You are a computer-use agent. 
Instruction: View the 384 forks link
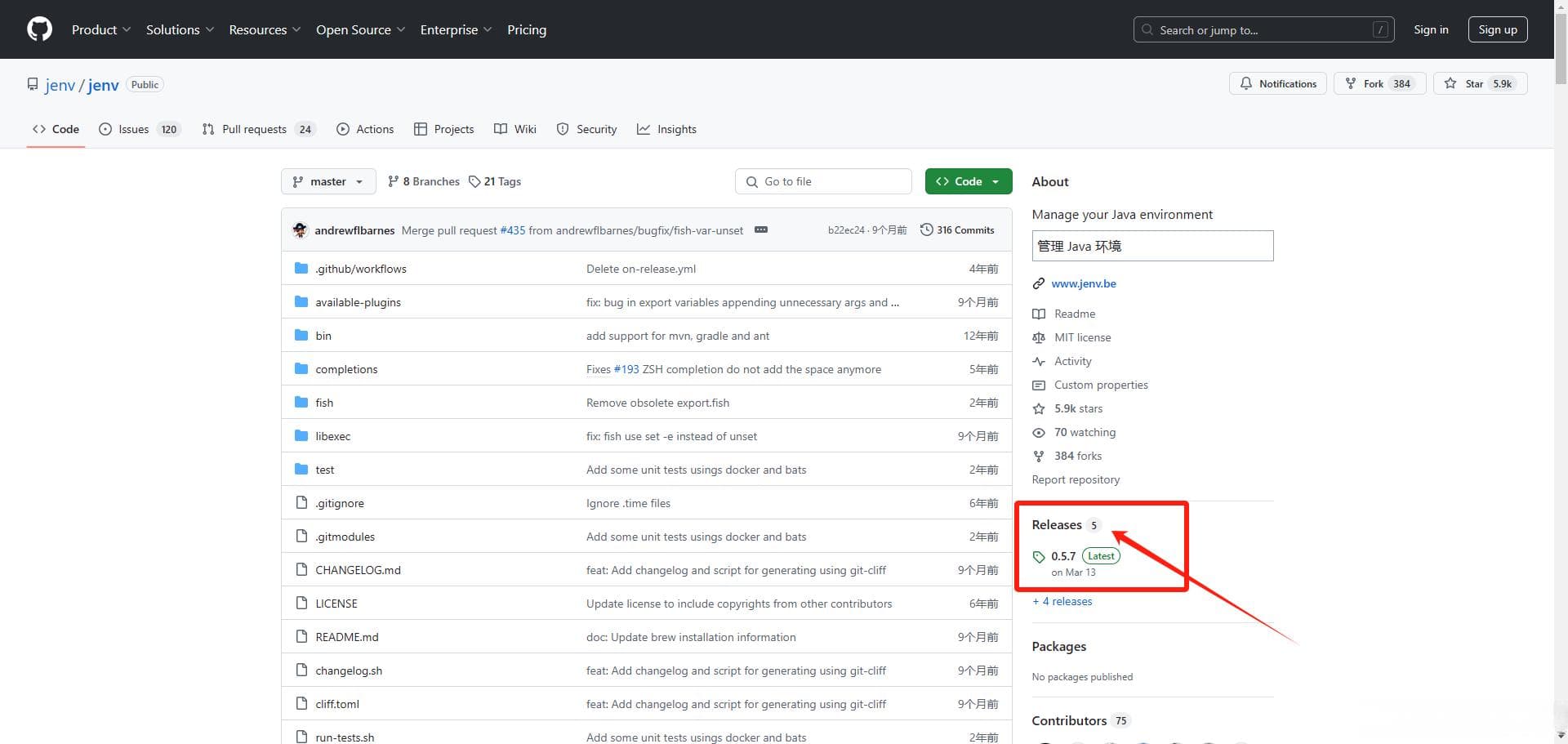1078,456
